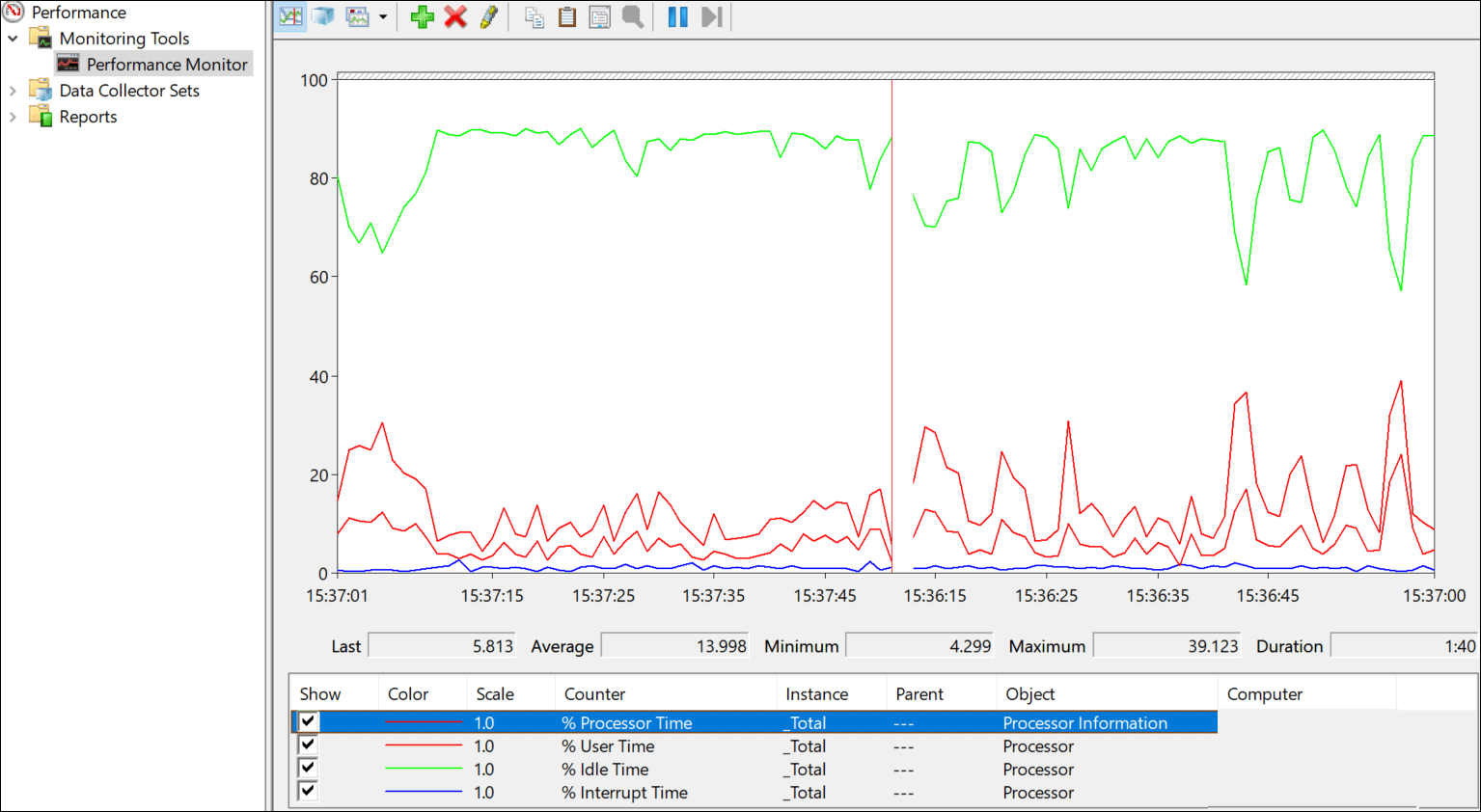Expand the Data Collector Sets node
Viewport: 1481px width, 812px height.
(x=13, y=90)
